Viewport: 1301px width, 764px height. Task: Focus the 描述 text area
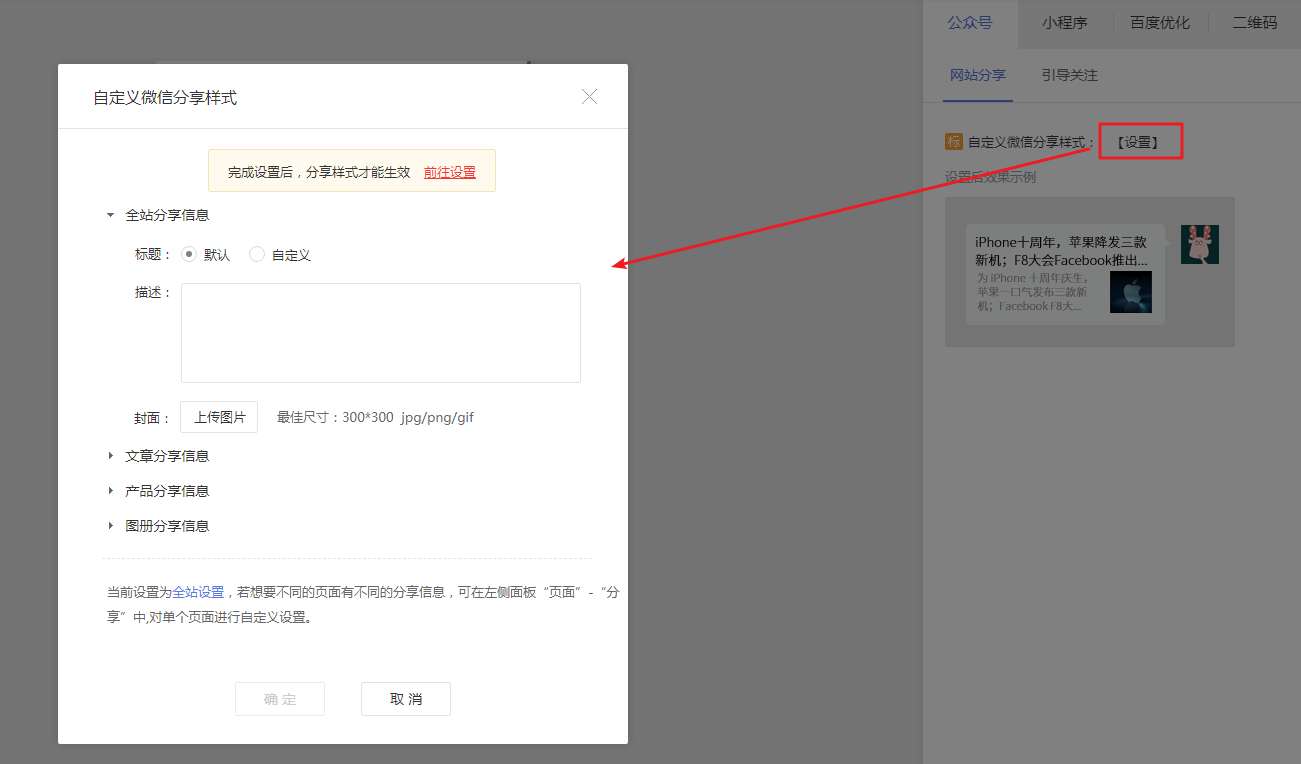pyautogui.click(x=381, y=333)
